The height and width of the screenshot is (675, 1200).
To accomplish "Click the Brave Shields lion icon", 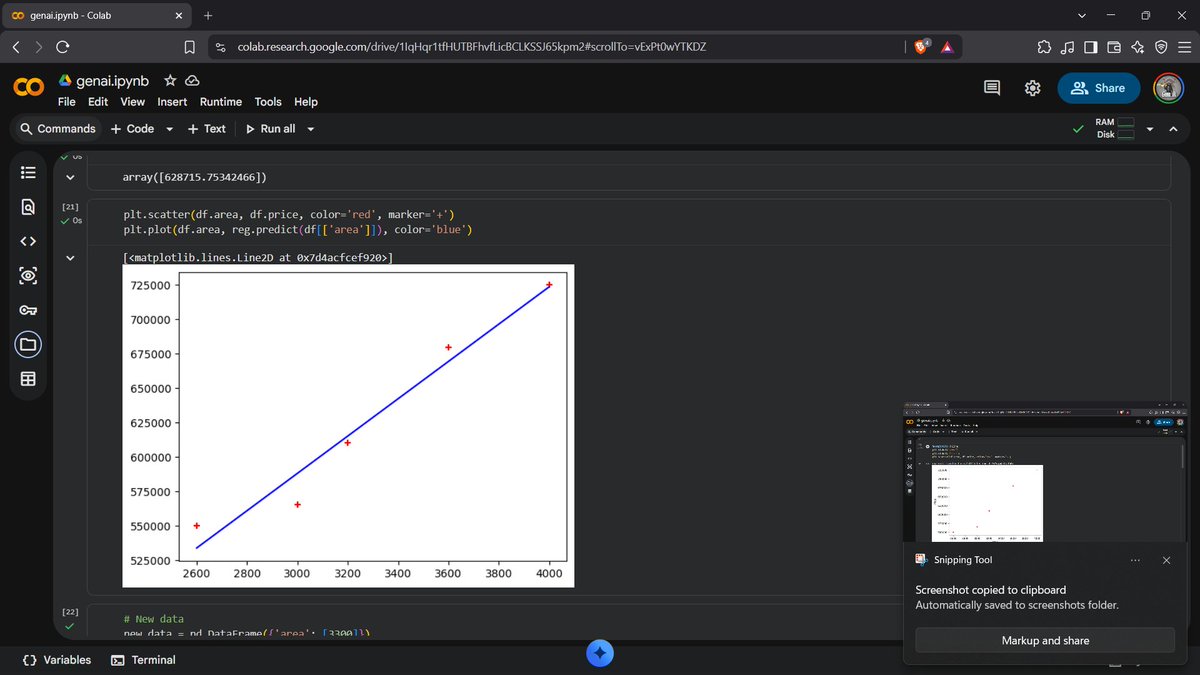I will tap(922, 46).
